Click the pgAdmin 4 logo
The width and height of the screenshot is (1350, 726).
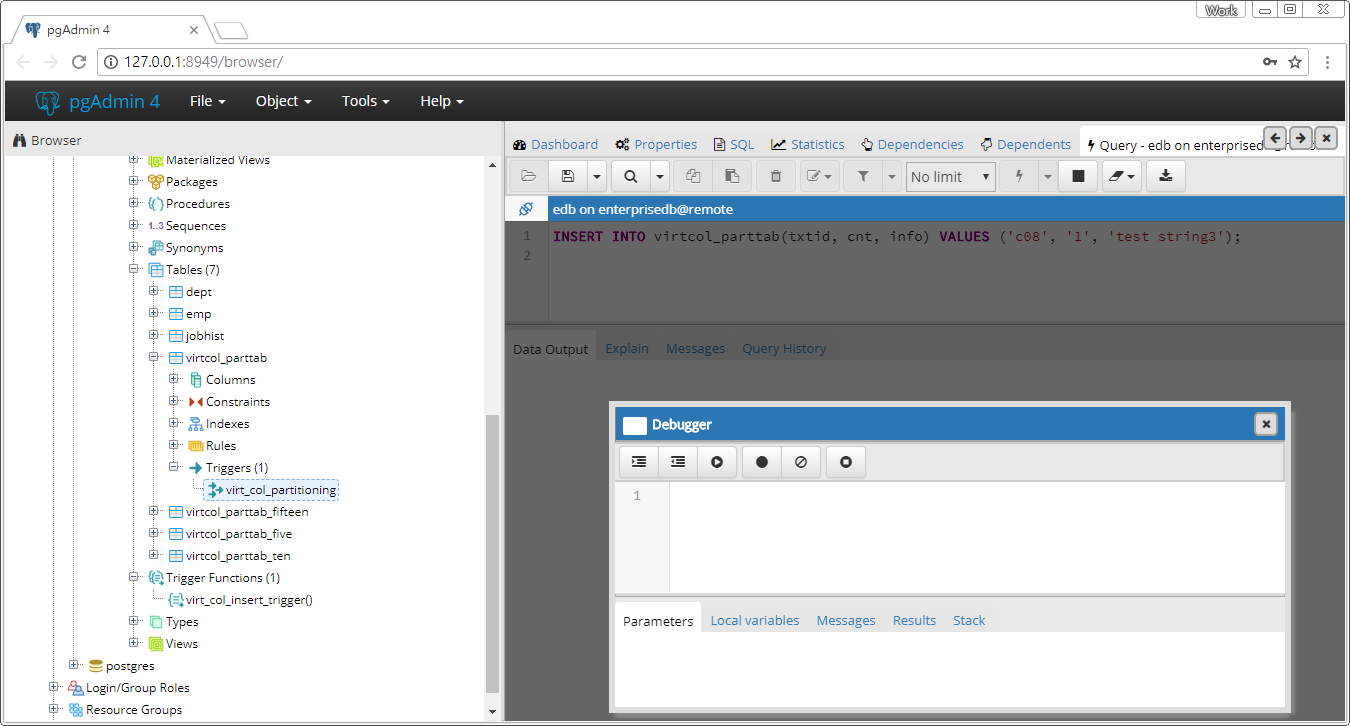click(x=96, y=101)
